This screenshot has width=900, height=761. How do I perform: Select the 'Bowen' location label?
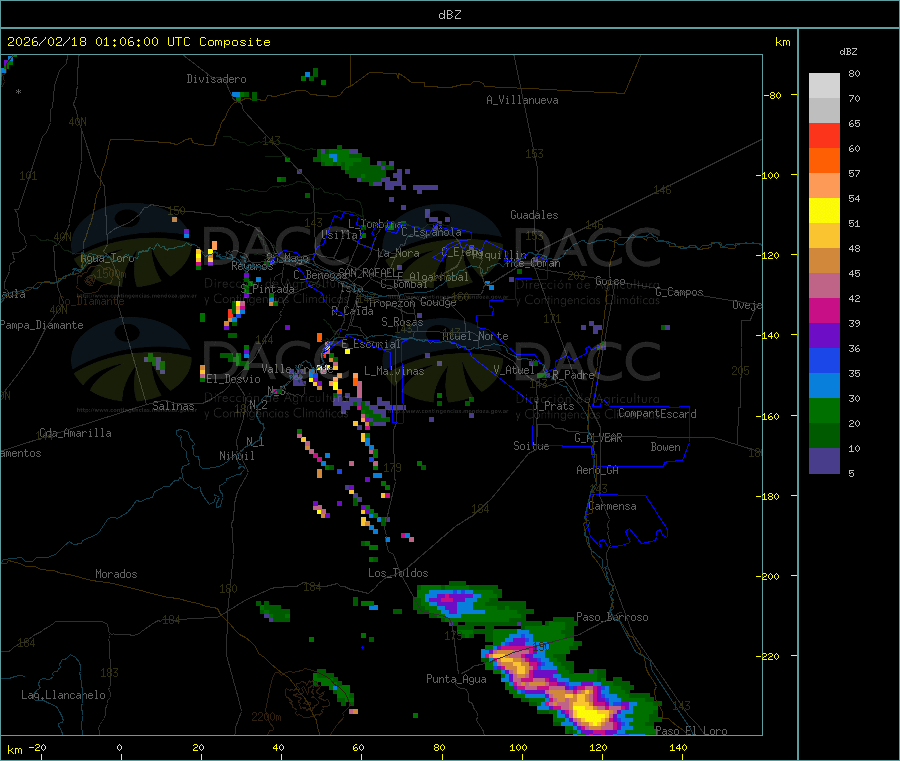666,447
